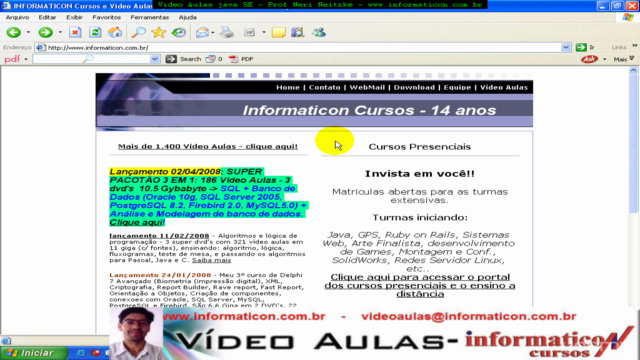Click the Iniciar start button
The image size is (640, 360).
[33, 353]
